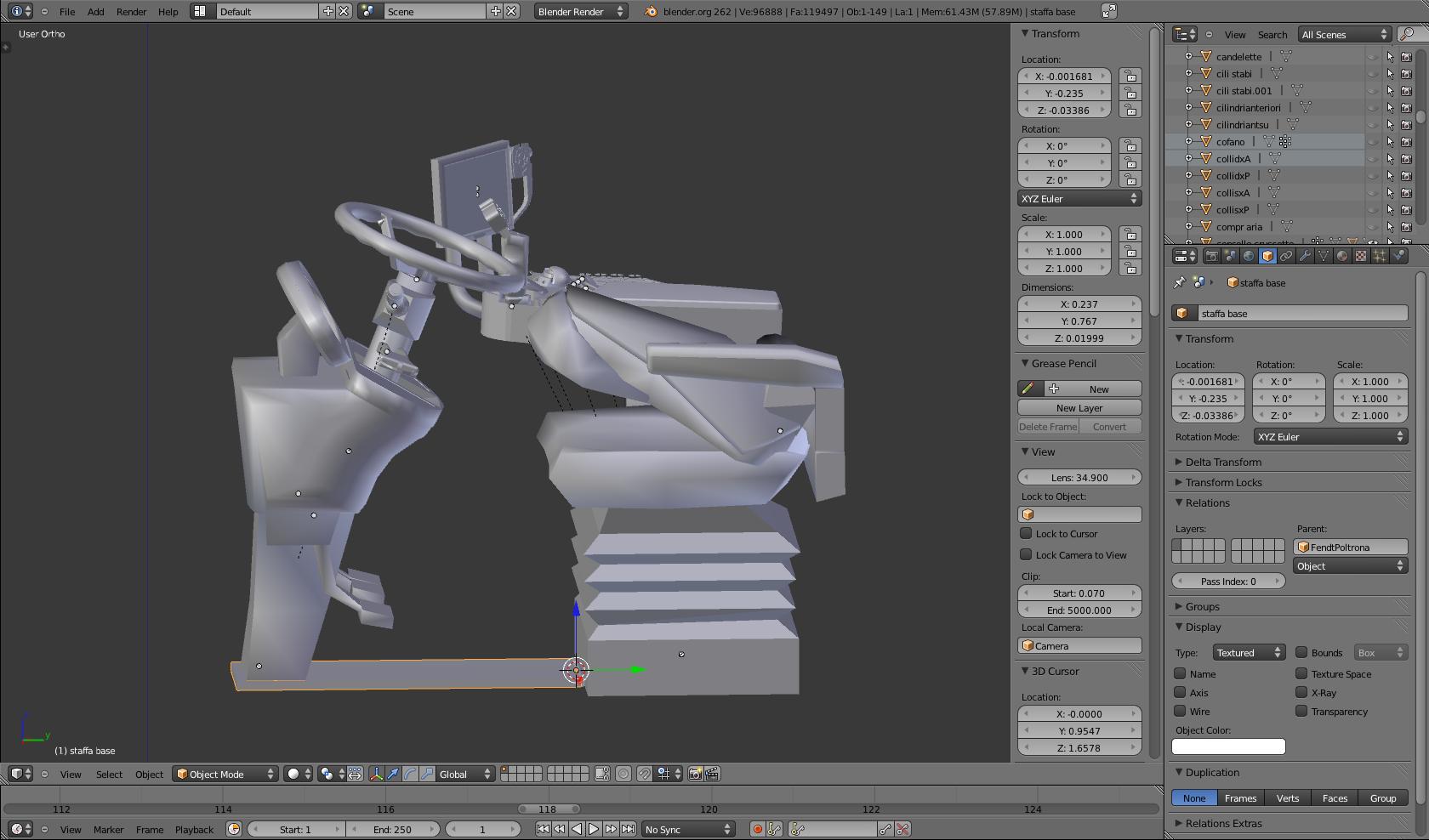Viewport: 1429px width, 840px height.
Task: Click the grease pencil New button
Action: click(x=1091, y=389)
